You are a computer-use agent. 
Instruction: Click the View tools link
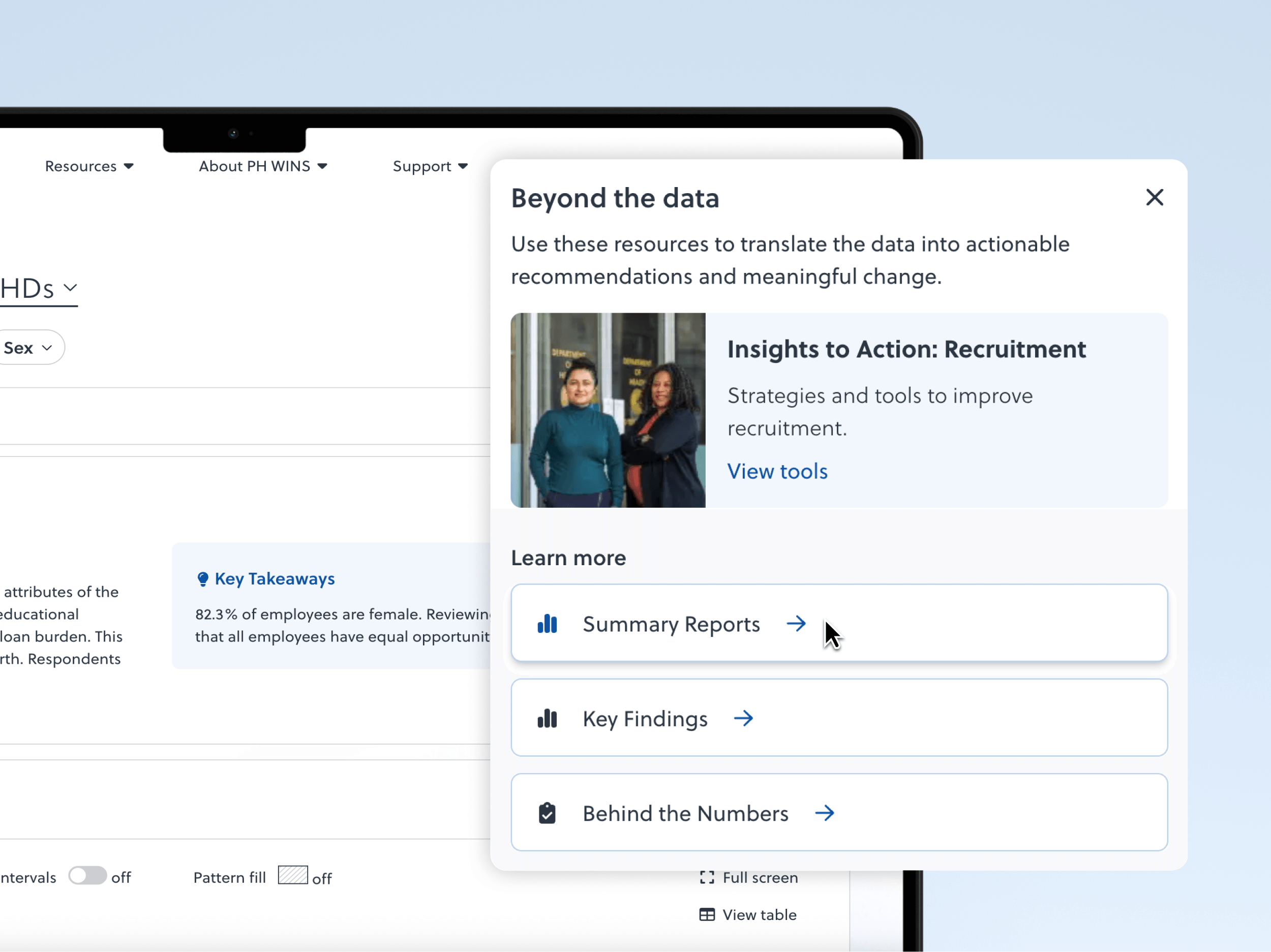777,471
